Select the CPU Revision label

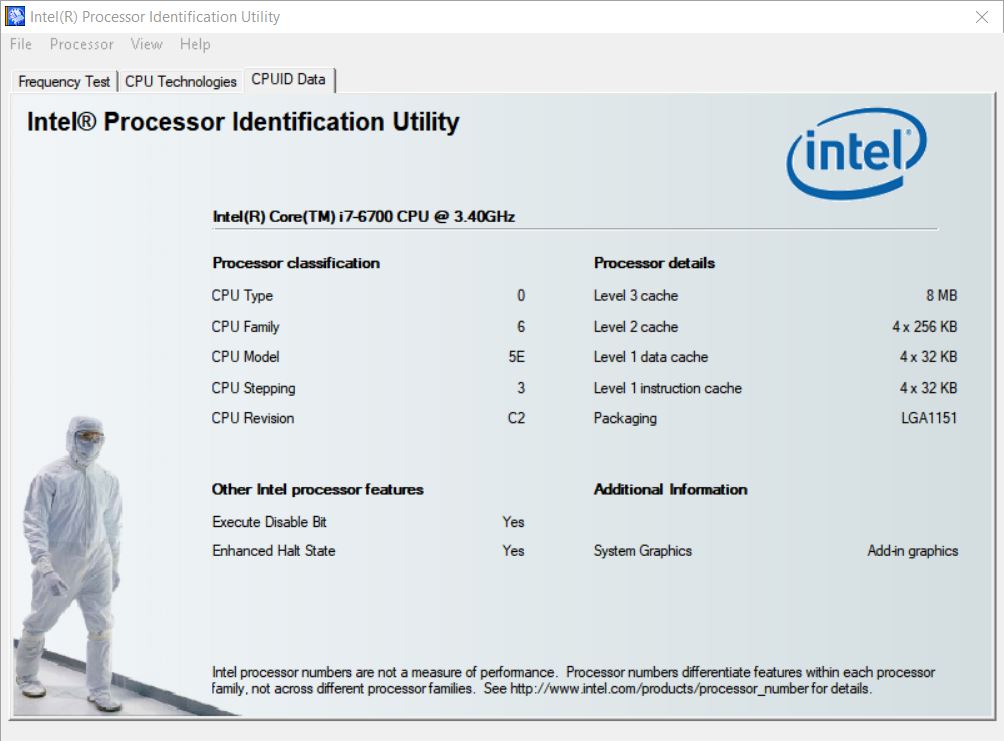pyautogui.click(x=253, y=418)
